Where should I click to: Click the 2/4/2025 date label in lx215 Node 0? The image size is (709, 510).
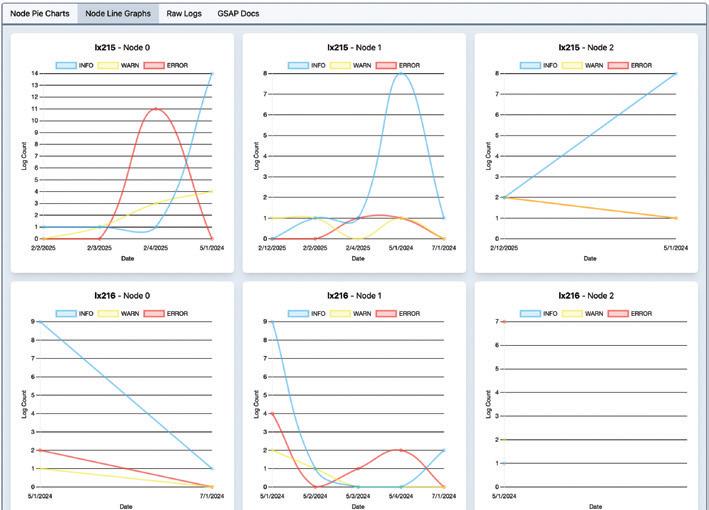click(x=156, y=248)
